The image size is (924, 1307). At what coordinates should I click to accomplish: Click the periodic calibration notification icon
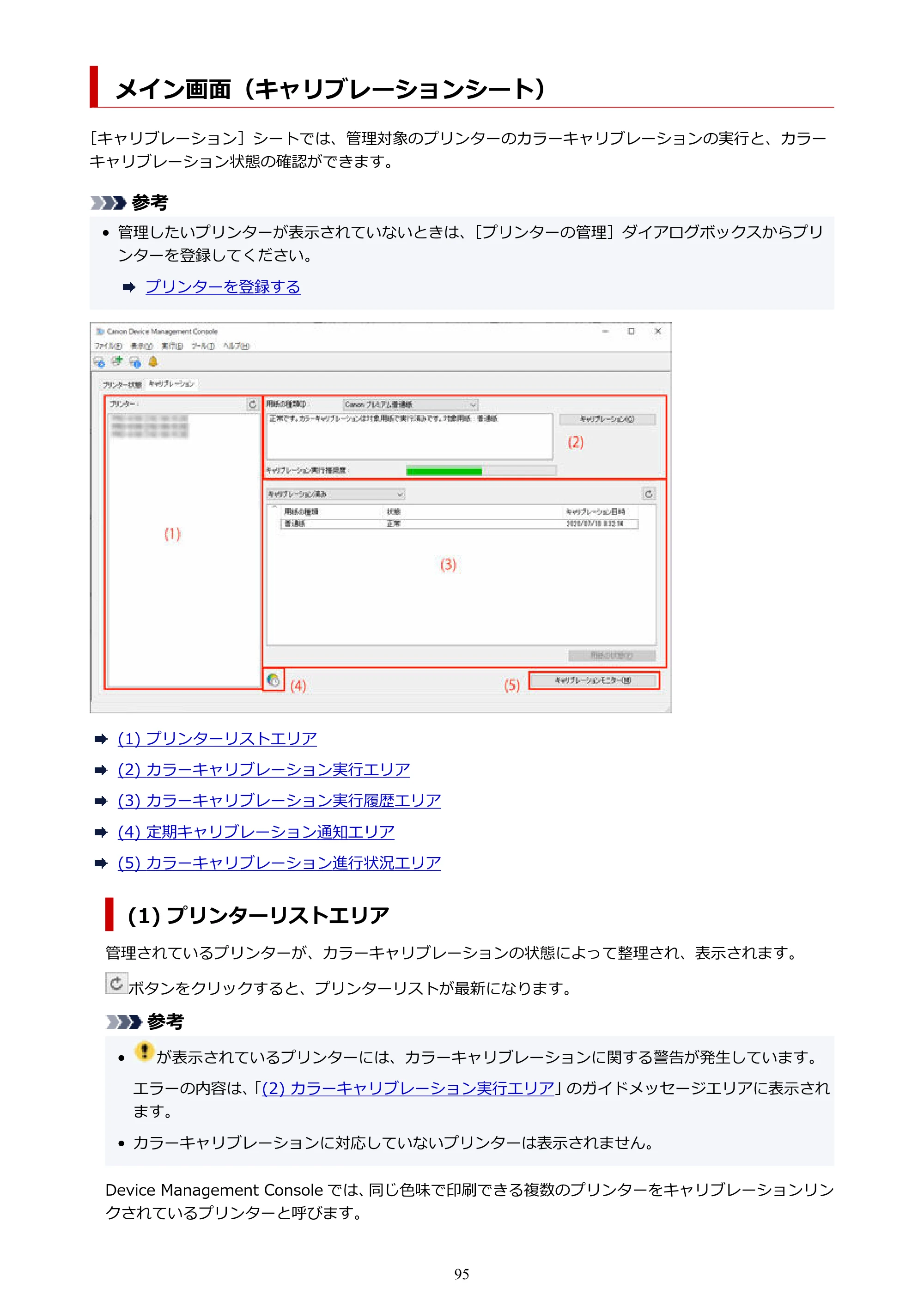[273, 680]
